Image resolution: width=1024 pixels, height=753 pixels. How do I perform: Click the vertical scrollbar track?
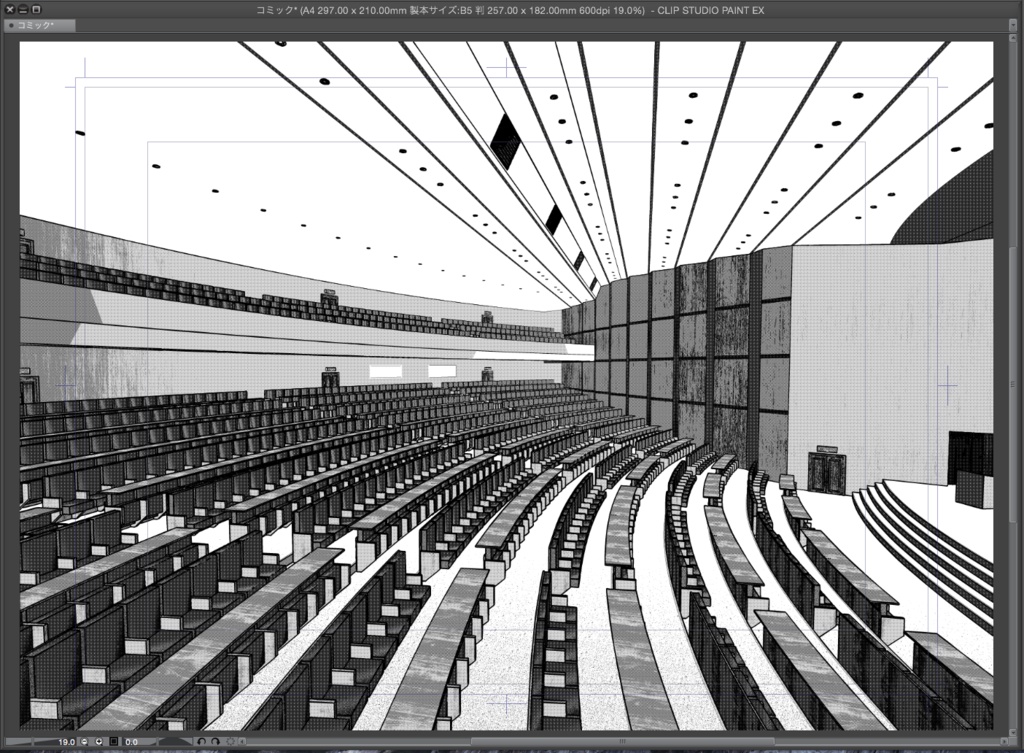pyautogui.click(x=1015, y=385)
